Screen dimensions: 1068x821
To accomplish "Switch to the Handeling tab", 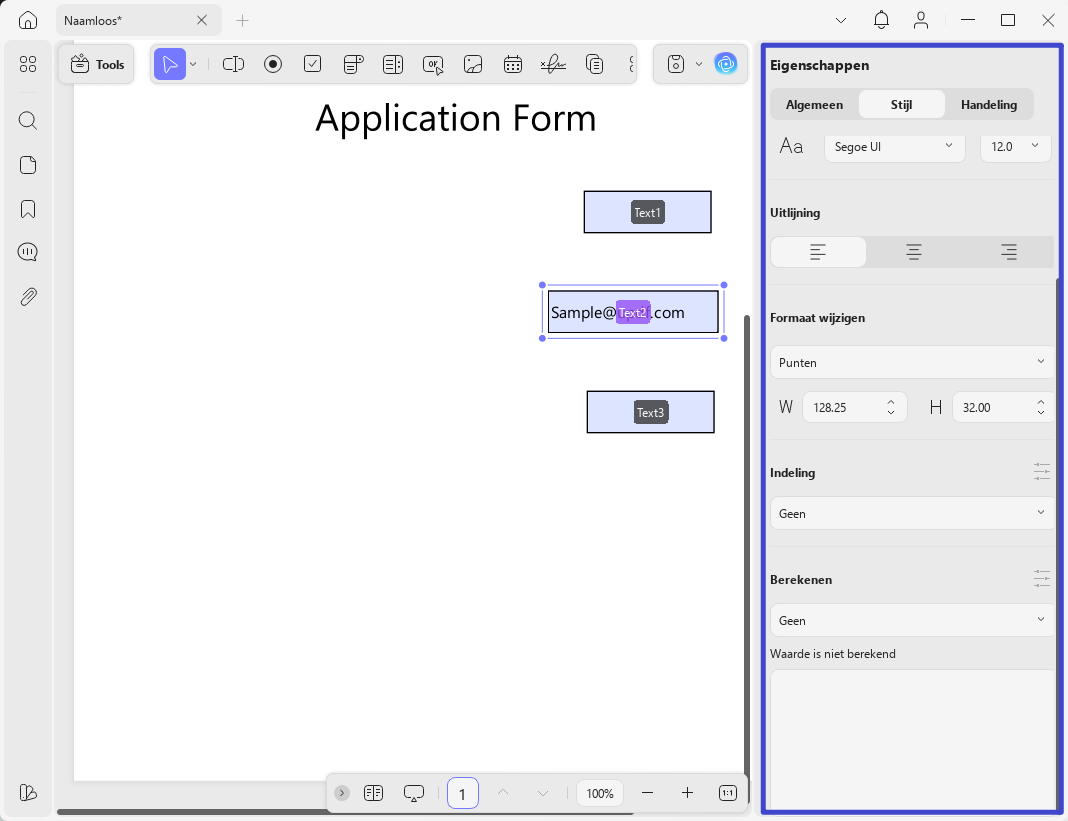I will pos(989,104).
